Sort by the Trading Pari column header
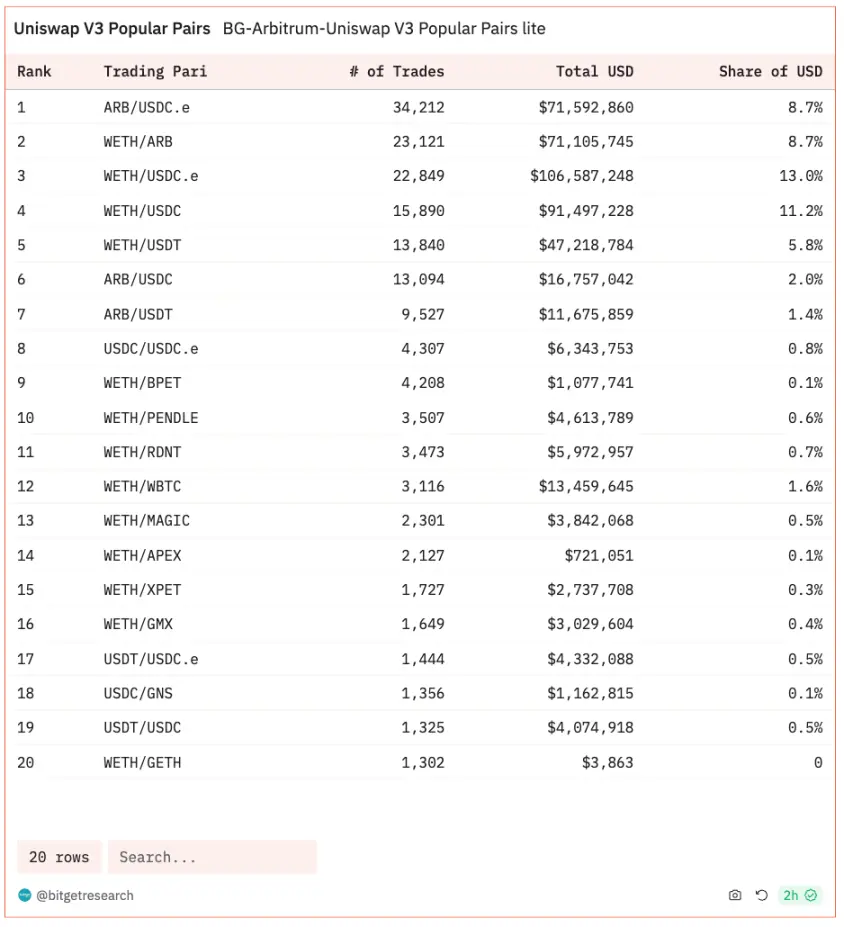 pyautogui.click(x=155, y=71)
